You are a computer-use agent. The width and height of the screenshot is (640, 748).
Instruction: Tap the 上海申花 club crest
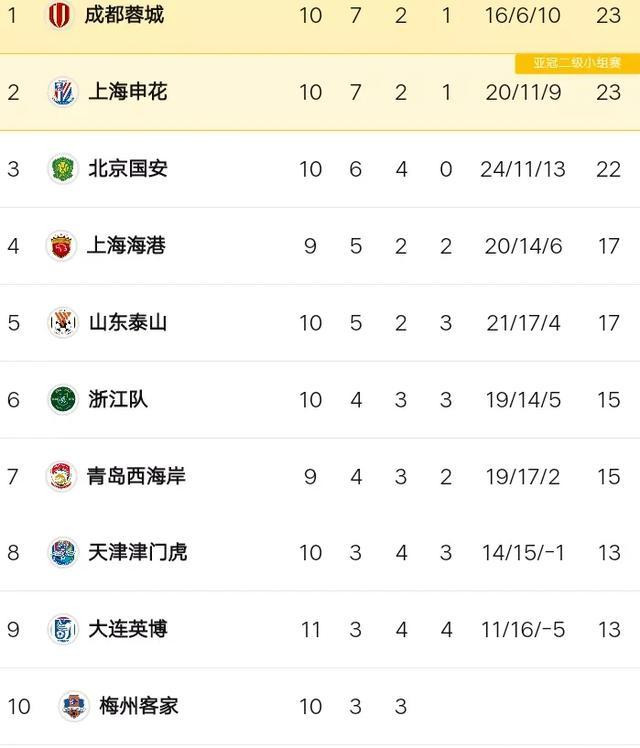(x=63, y=92)
